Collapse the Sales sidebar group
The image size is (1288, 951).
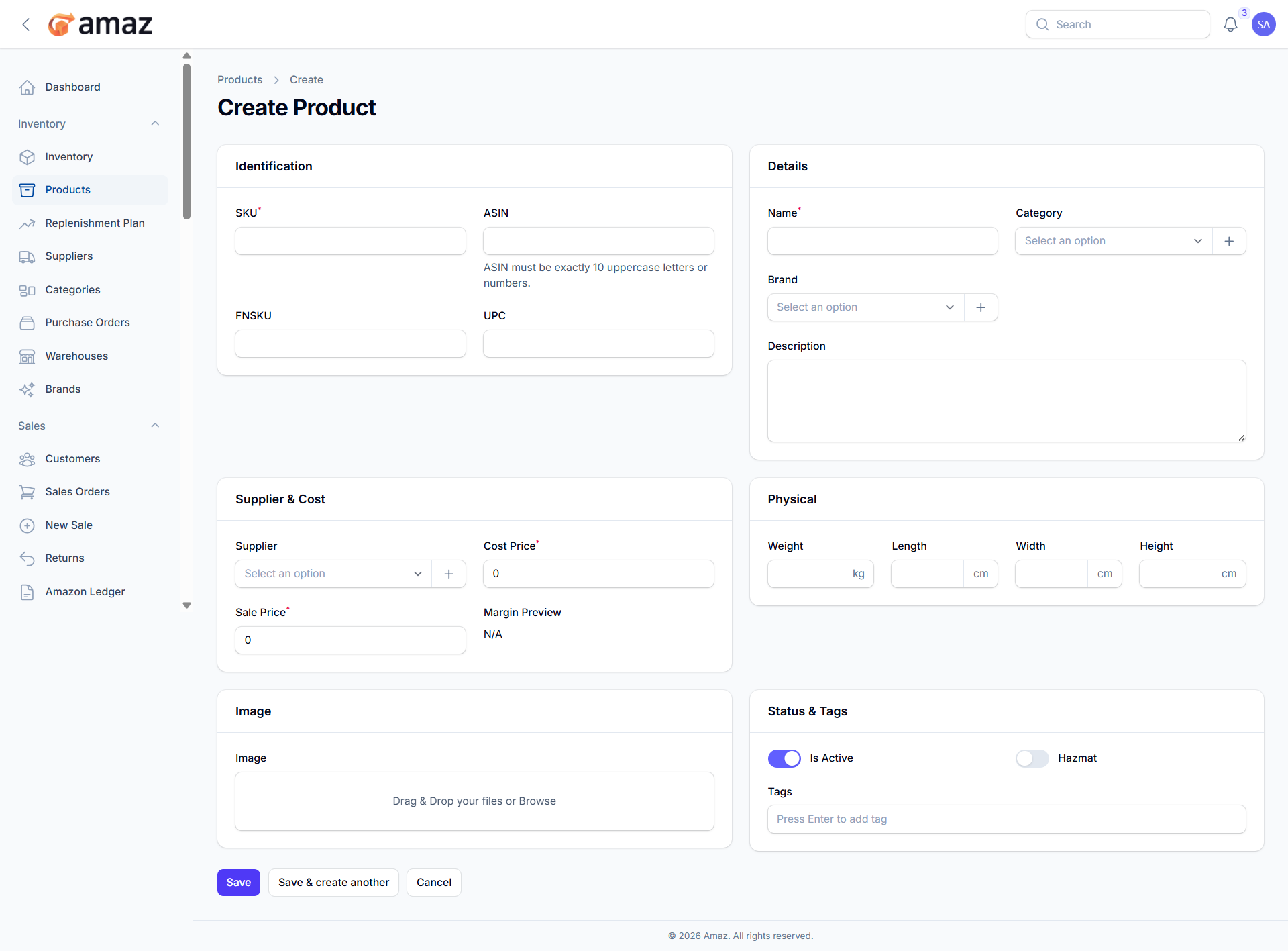pyautogui.click(x=155, y=426)
